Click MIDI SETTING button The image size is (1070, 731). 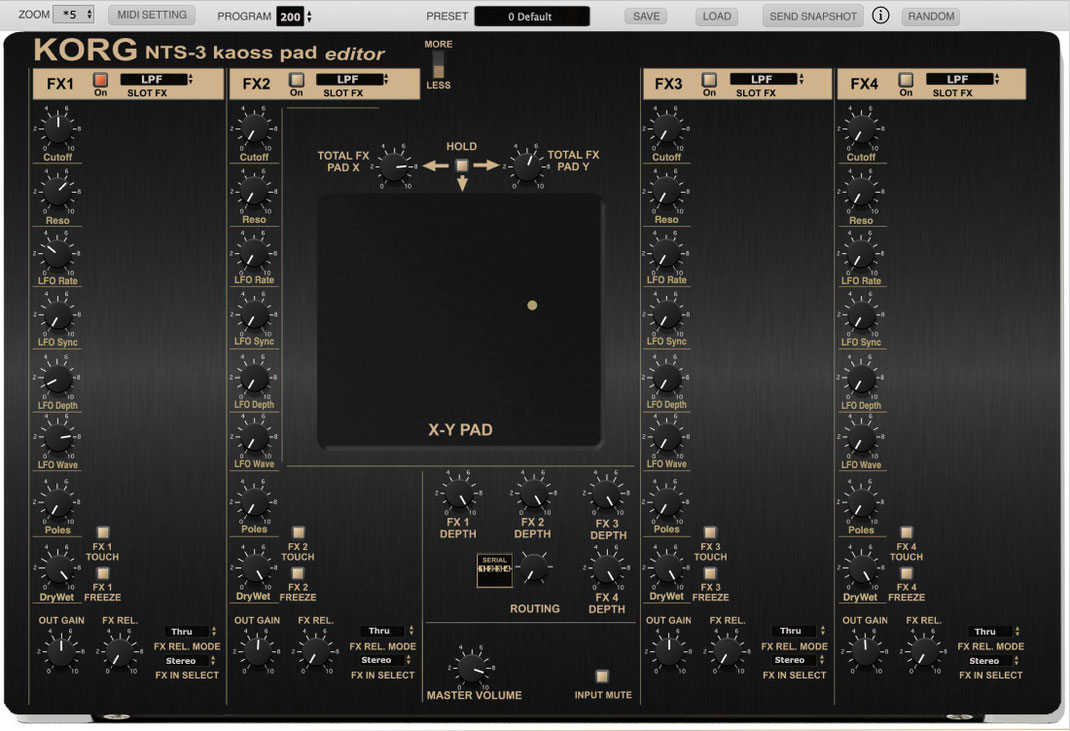pyautogui.click(x=151, y=15)
